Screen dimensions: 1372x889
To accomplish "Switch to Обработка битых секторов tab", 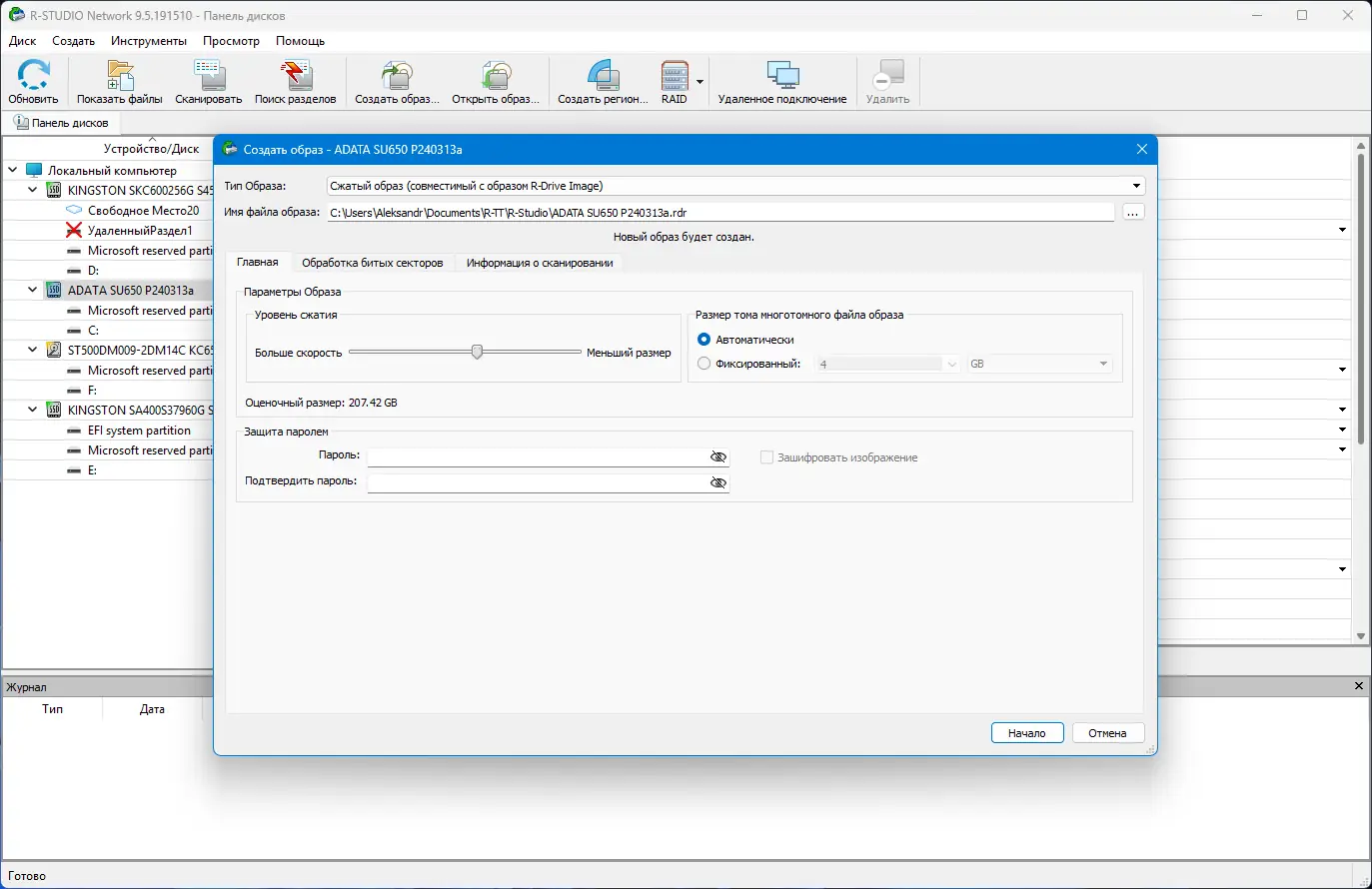I will [372, 262].
